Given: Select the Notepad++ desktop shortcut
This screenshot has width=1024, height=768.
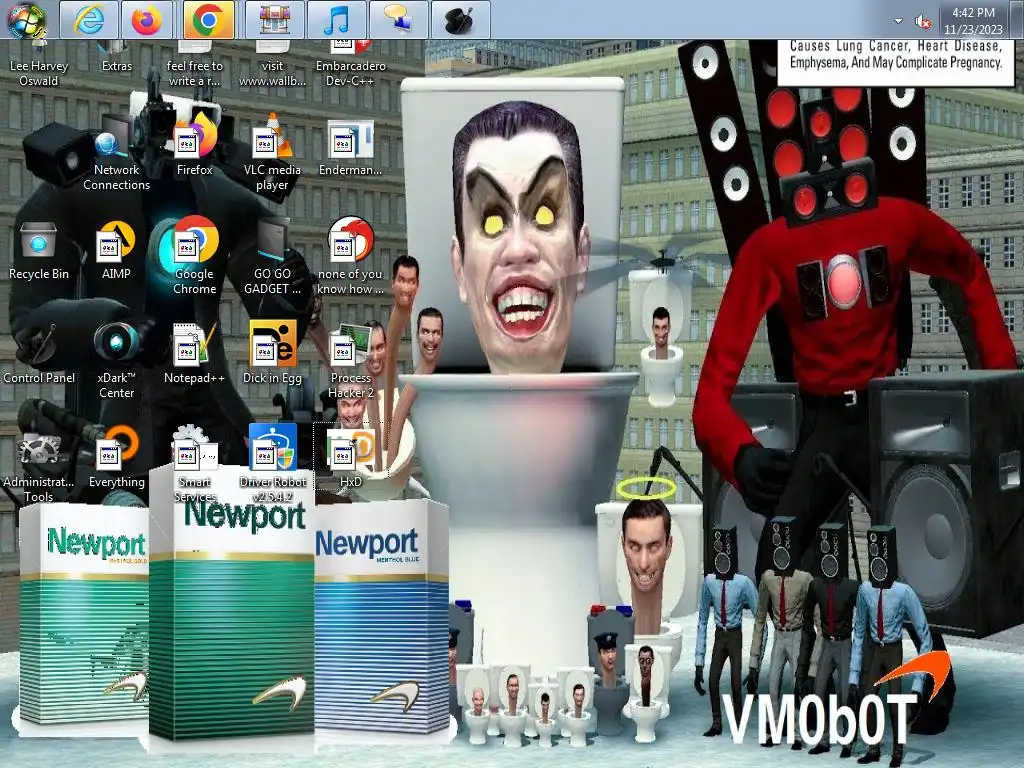Looking at the screenshot, I should coord(195,354).
